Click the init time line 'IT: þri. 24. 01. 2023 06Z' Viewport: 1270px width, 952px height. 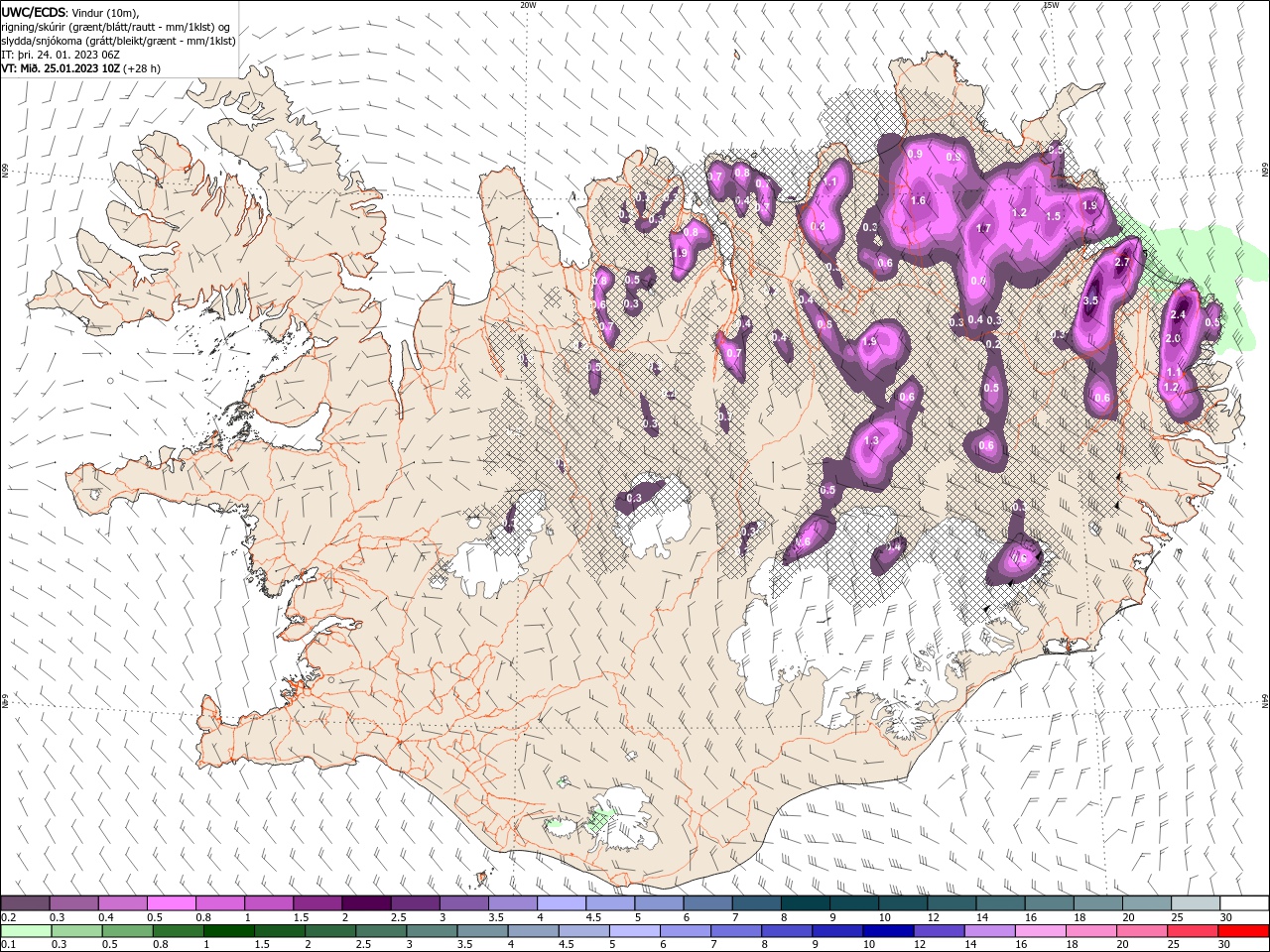click(61, 55)
